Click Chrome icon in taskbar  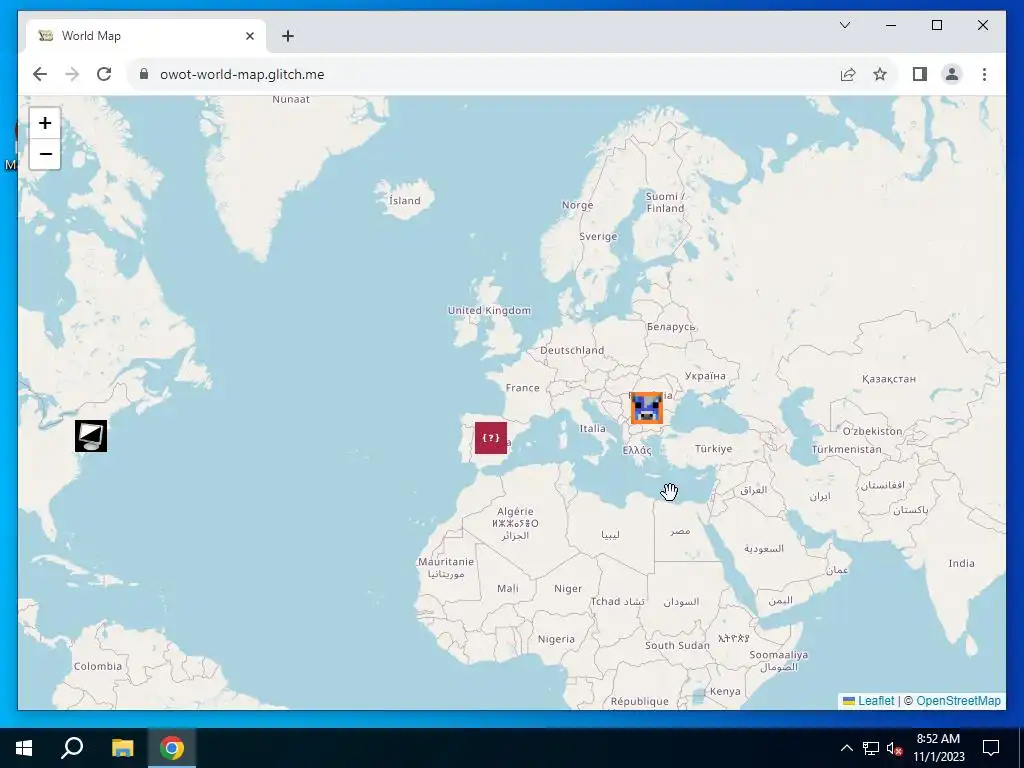point(171,748)
